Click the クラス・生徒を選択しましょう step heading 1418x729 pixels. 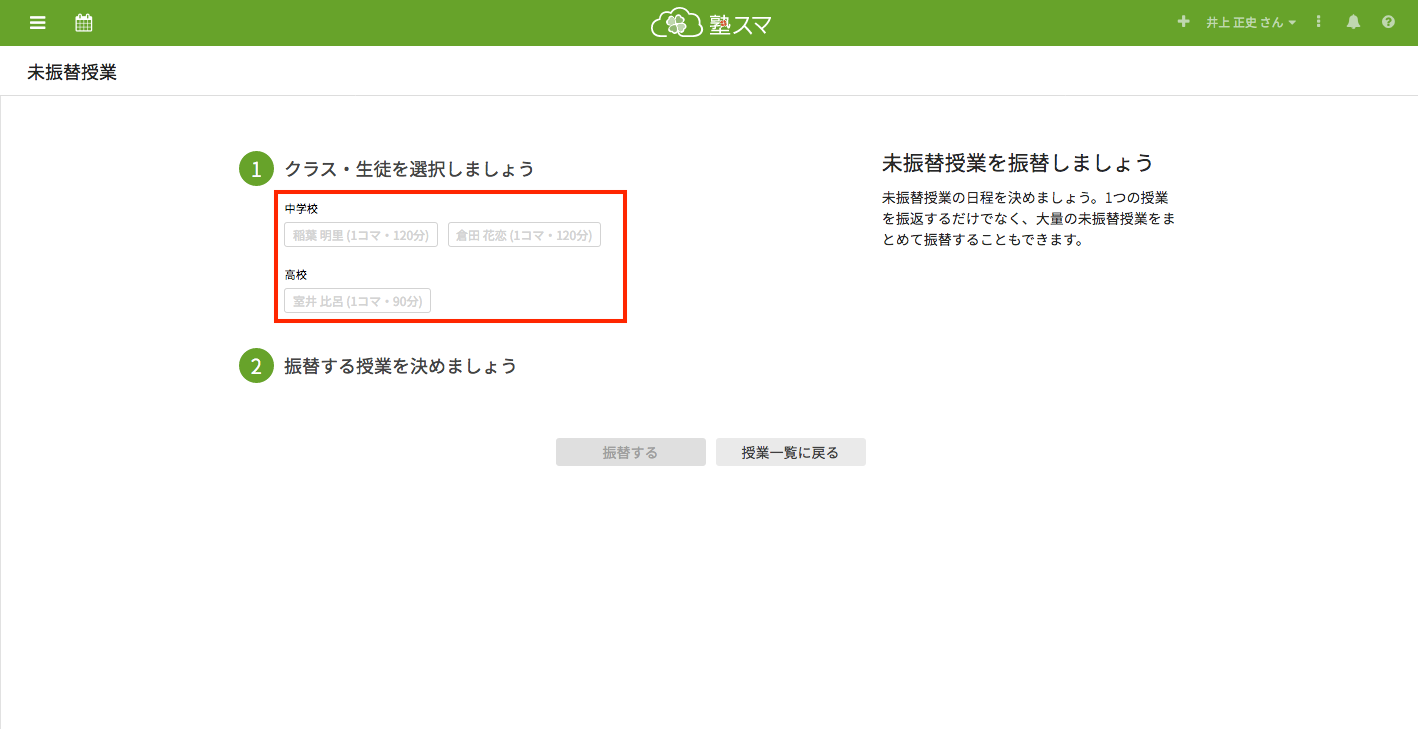coord(409,169)
